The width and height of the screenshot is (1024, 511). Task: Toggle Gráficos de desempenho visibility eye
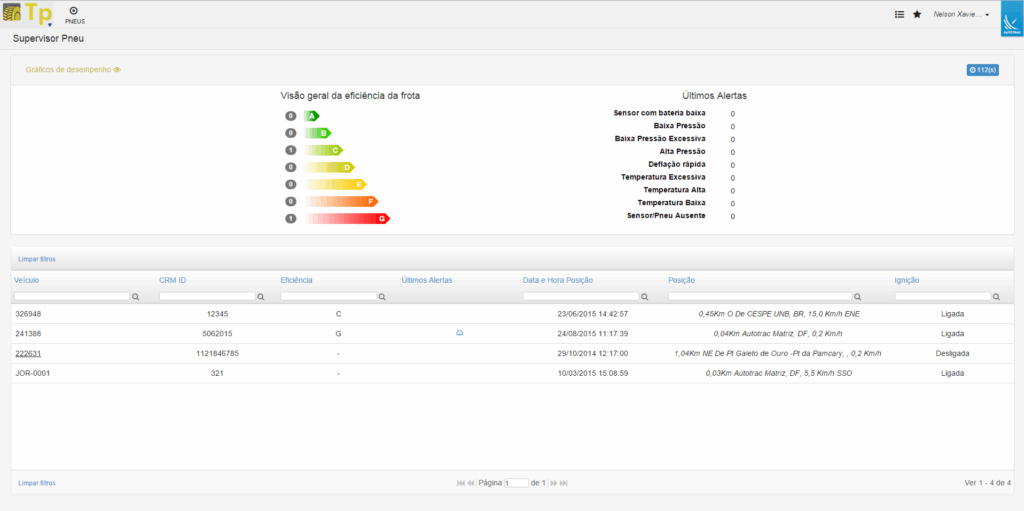pyautogui.click(x=117, y=70)
